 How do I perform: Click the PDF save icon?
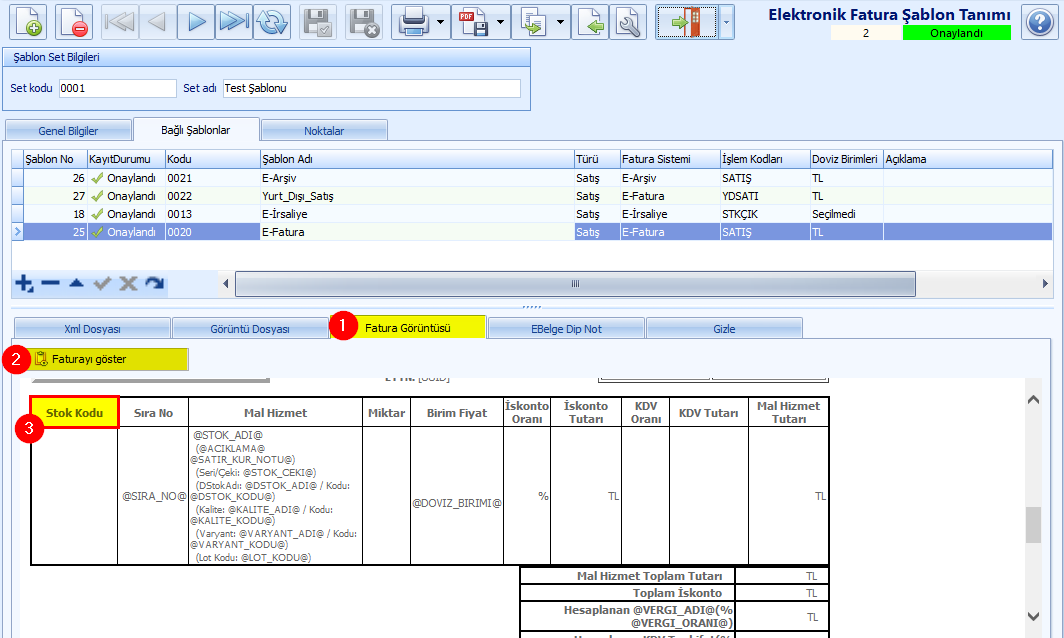tap(473, 22)
